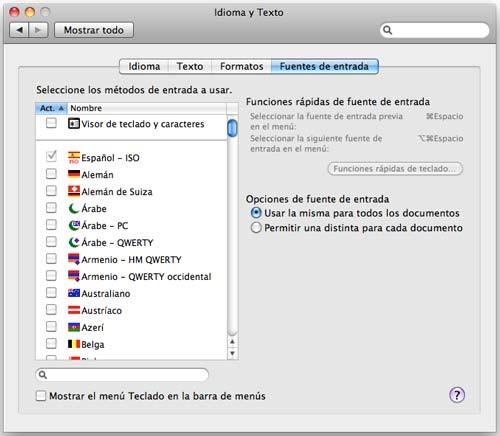The image size is (500, 436).
Task: Click the Belga flag icon
Action: point(74,344)
